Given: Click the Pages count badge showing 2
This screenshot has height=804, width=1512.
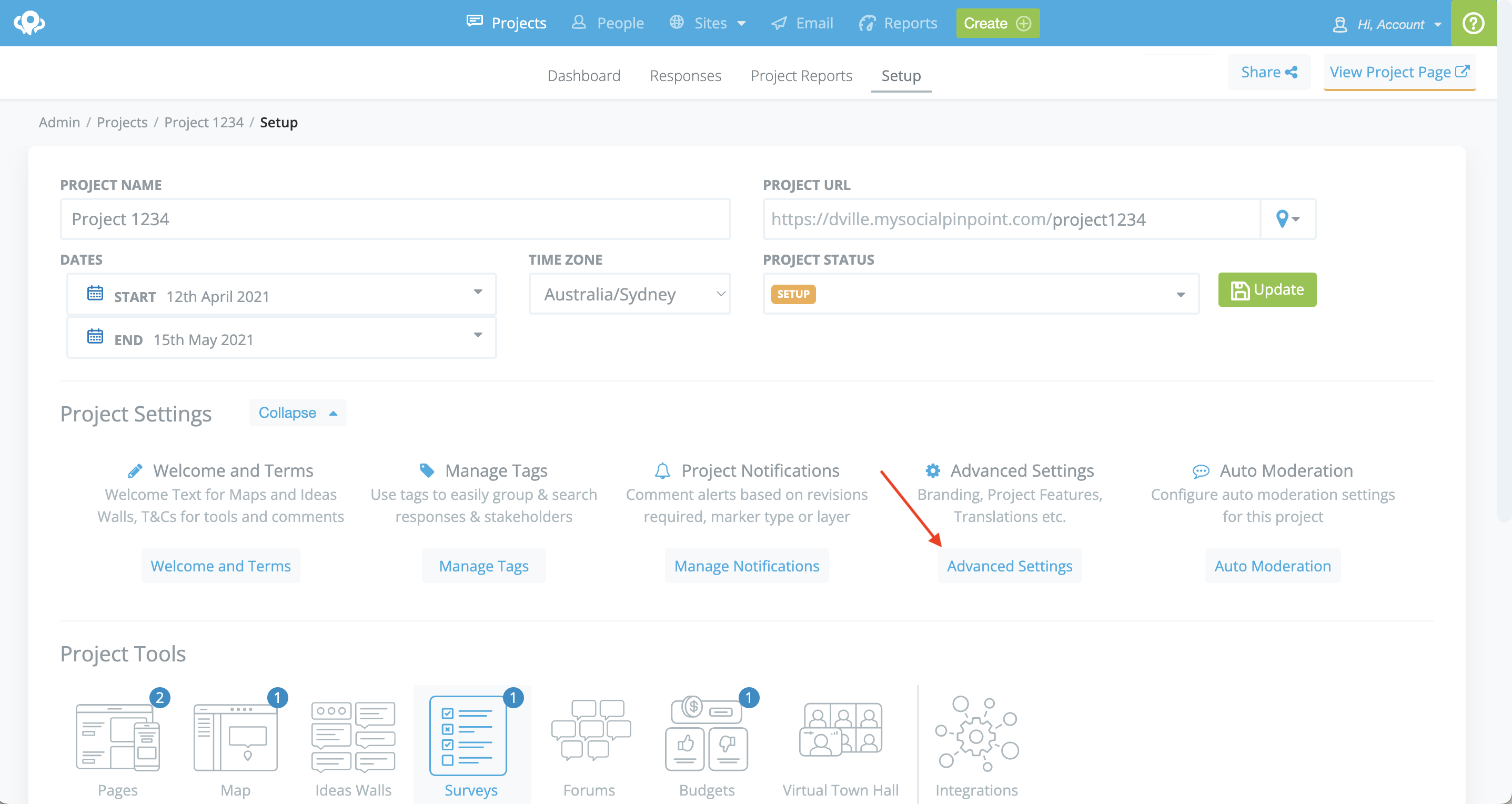Looking at the screenshot, I should click(159, 698).
